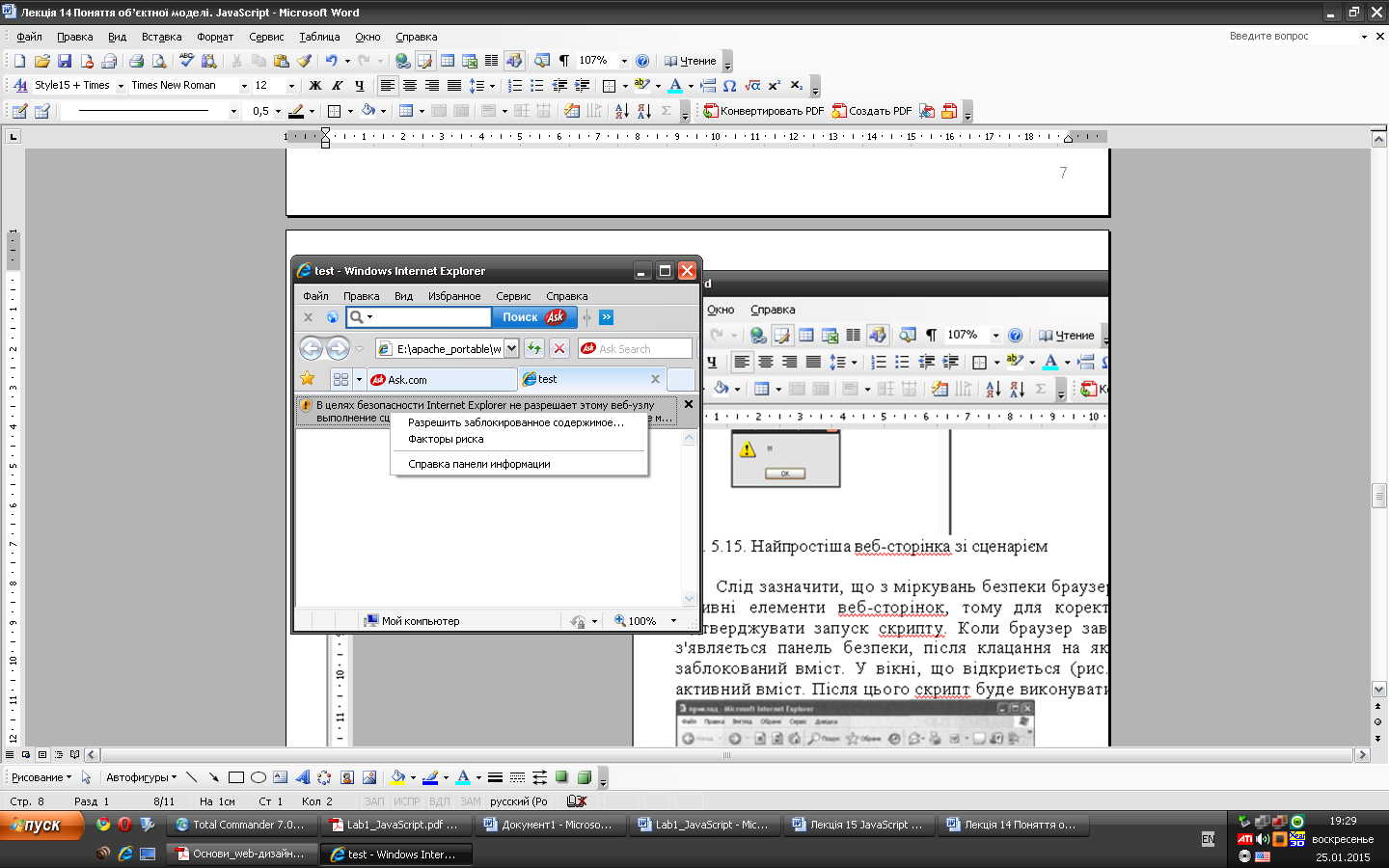The width and height of the screenshot is (1389, 868).
Task: Open the zoom 107% dropdown
Action: (x=624, y=61)
